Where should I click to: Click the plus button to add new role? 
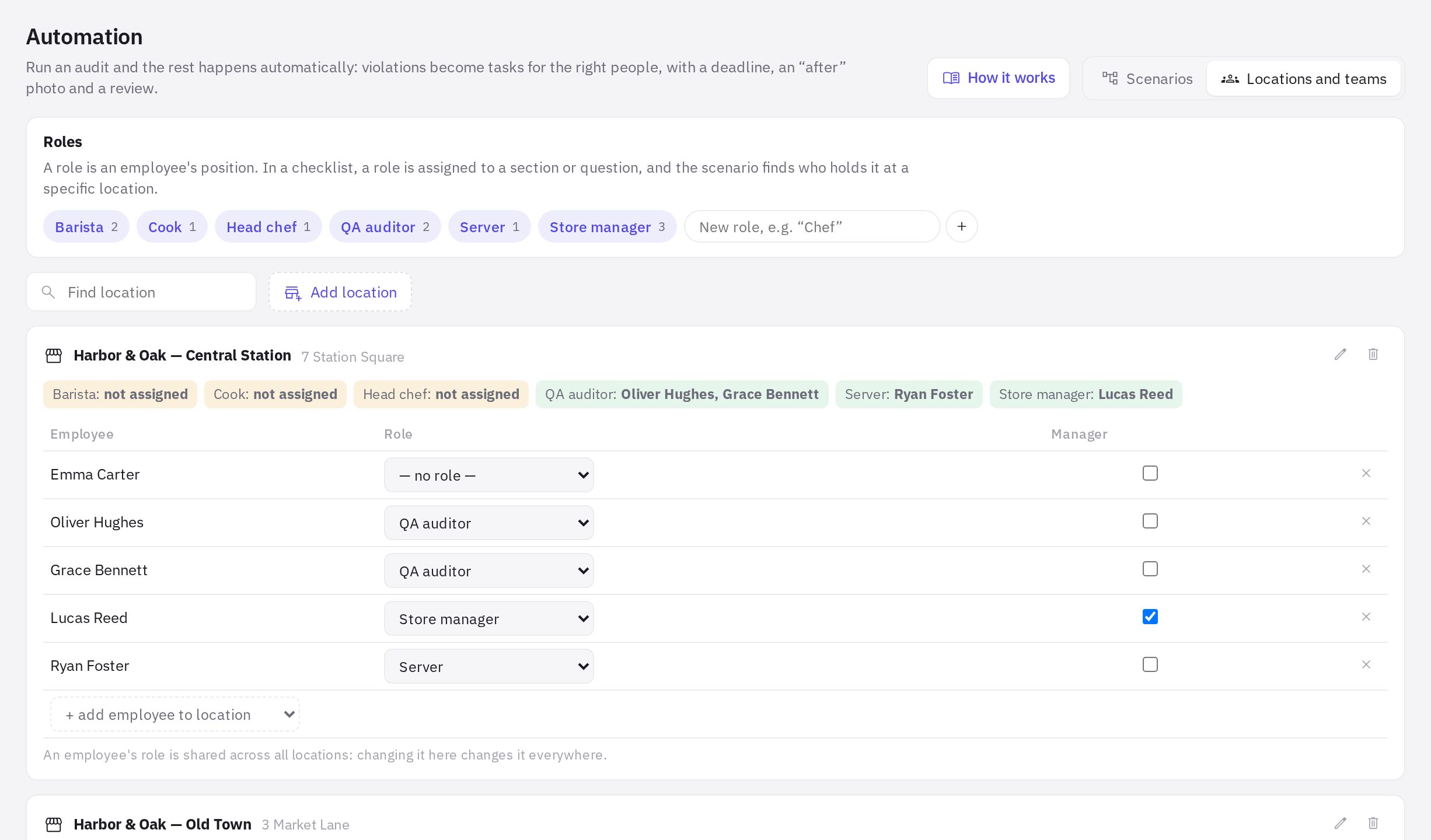tap(961, 226)
